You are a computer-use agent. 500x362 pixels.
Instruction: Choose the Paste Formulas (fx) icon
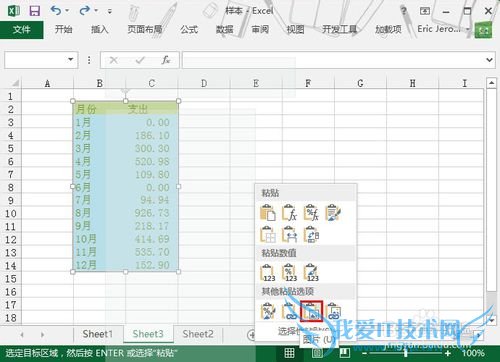(289, 213)
